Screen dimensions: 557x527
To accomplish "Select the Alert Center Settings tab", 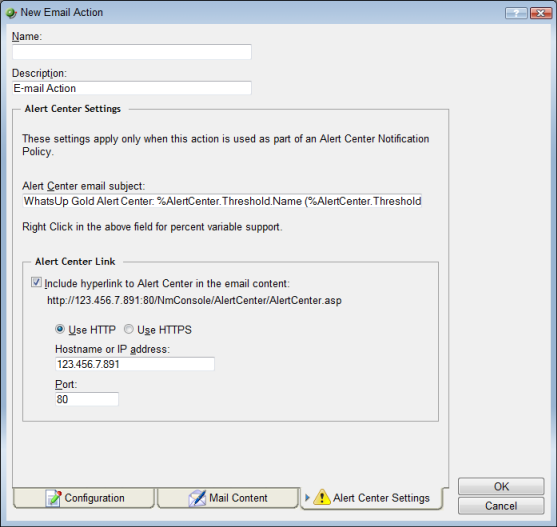I will click(372, 498).
